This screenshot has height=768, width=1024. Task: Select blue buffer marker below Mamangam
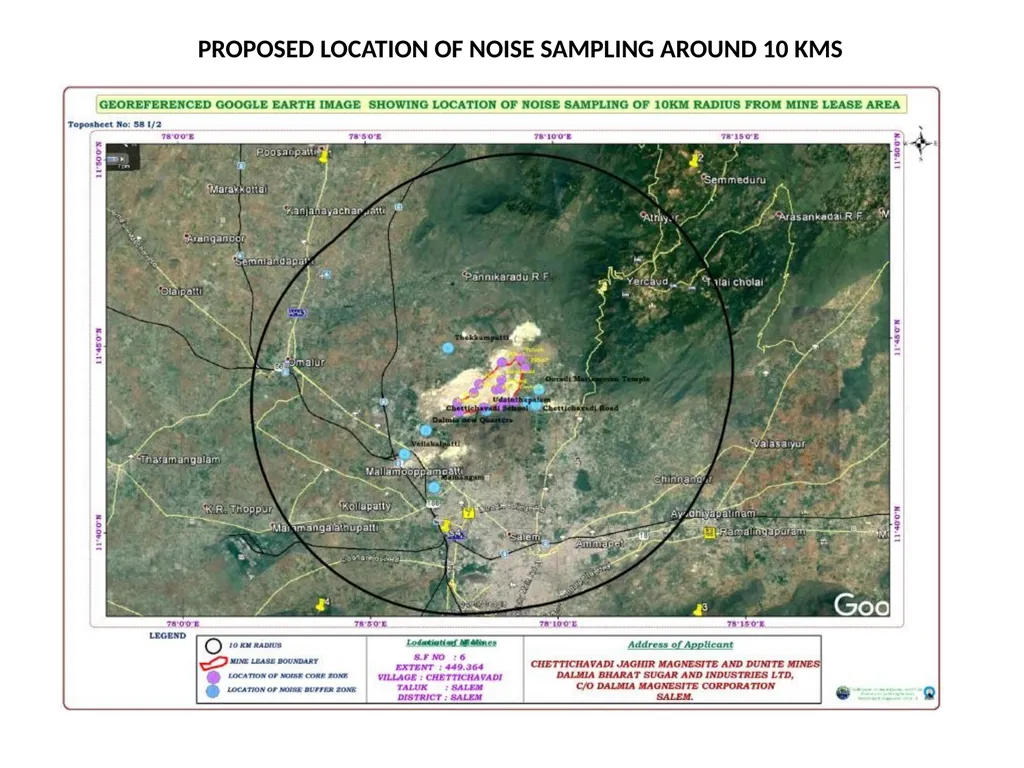434,487
